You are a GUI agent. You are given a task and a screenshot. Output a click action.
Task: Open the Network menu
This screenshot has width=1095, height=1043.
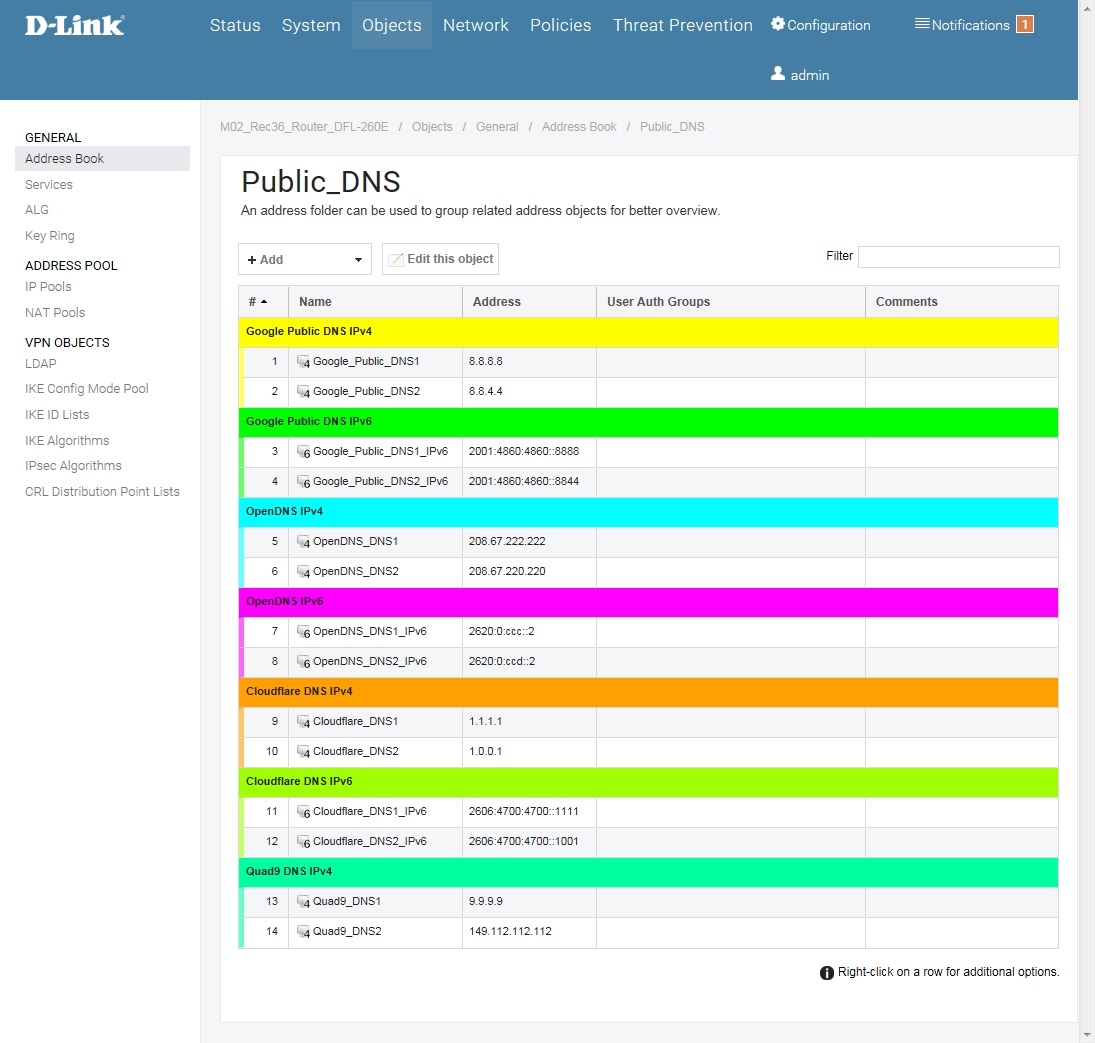[476, 25]
